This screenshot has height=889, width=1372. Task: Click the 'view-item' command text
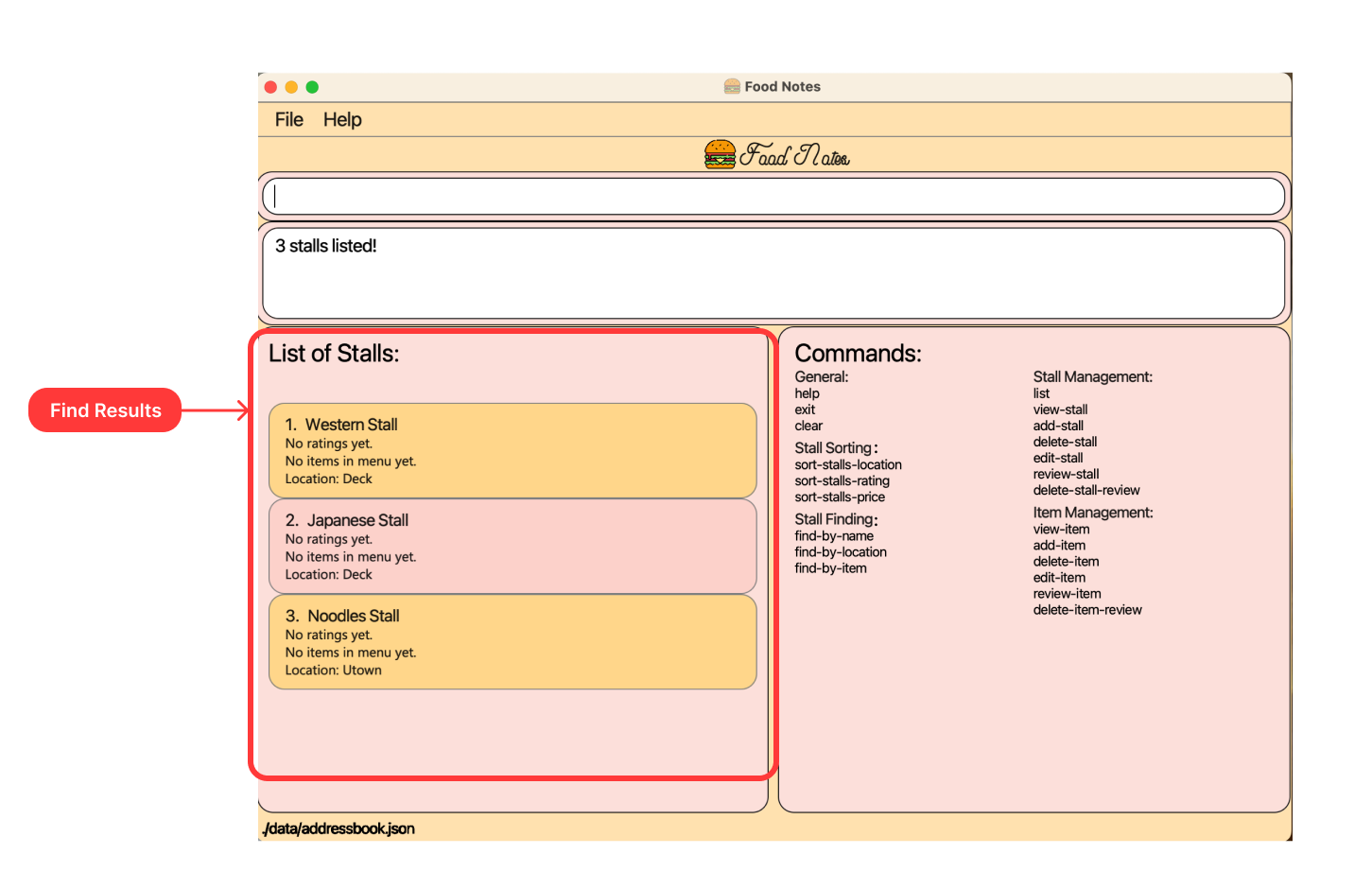click(x=1061, y=529)
